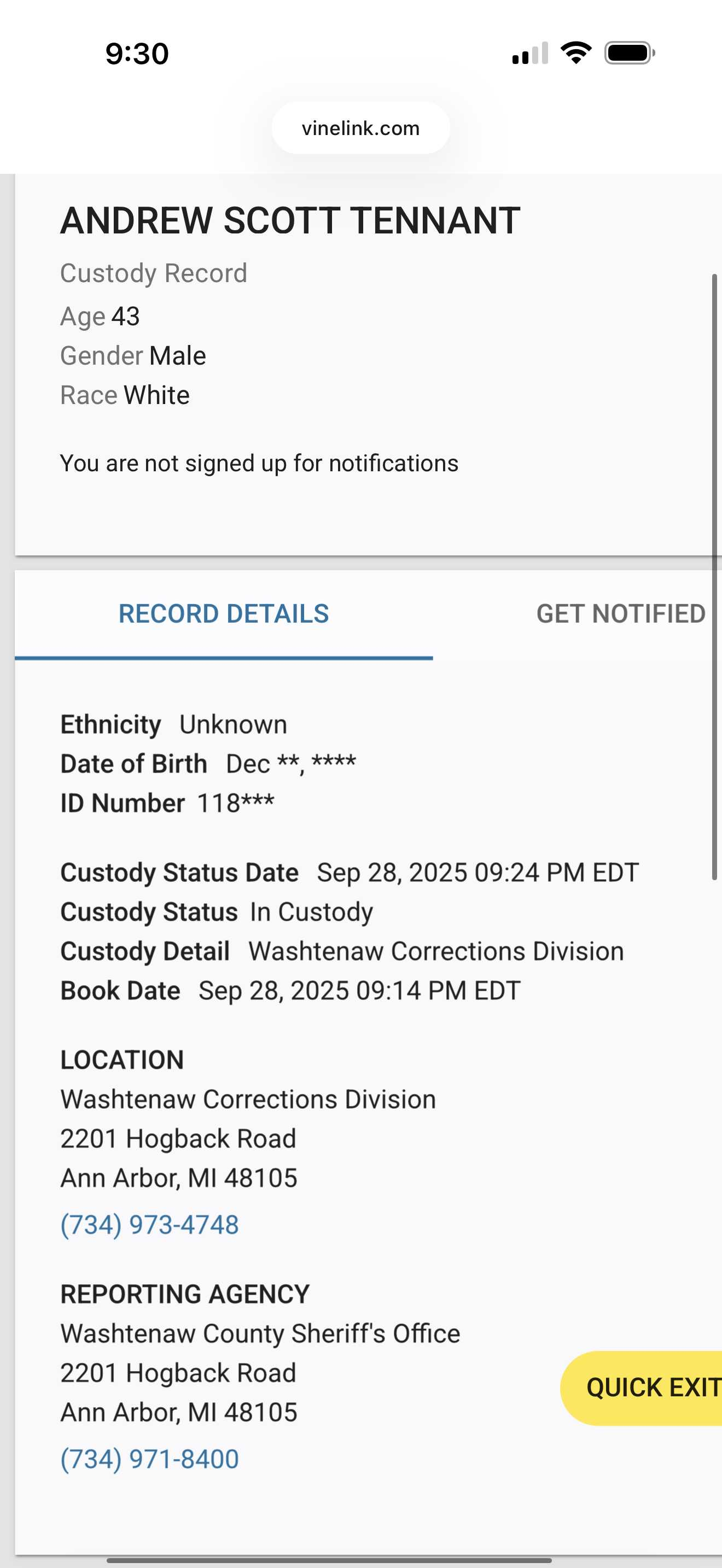
Task: Click the notifications sign-up status message
Action: (x=259, y=463)
